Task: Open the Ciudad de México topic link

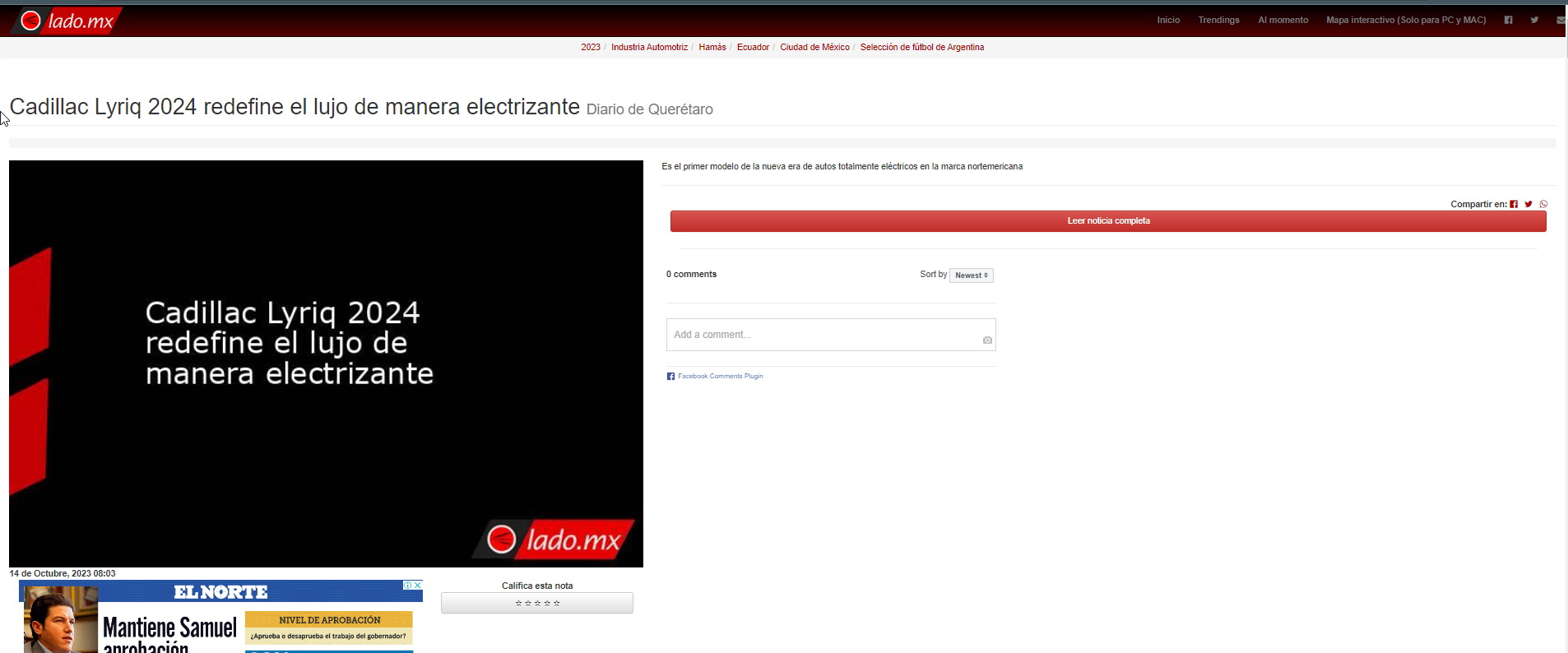Action: click(x=814, y=47)
